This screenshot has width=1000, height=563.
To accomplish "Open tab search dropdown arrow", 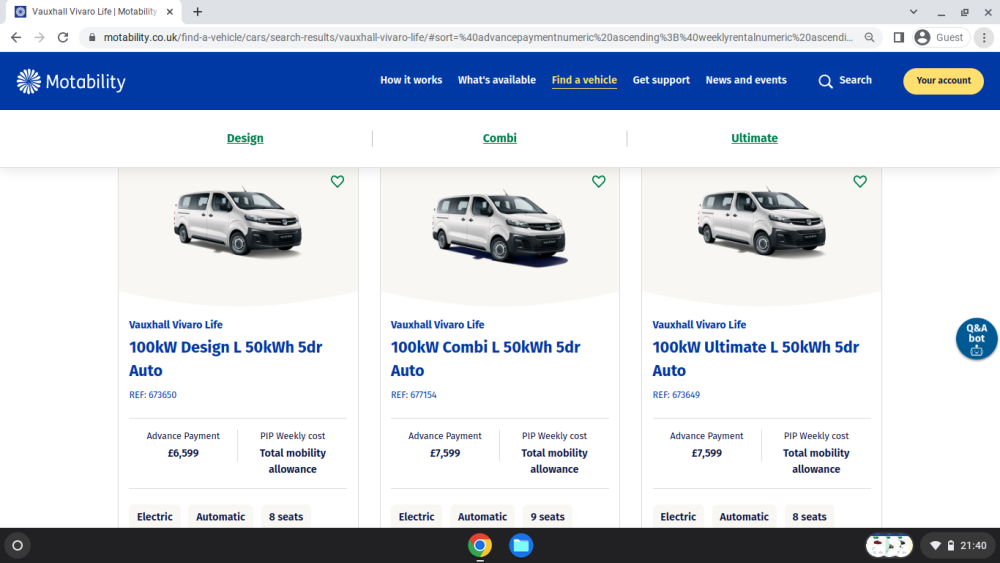I will click(x=913, y=11).
